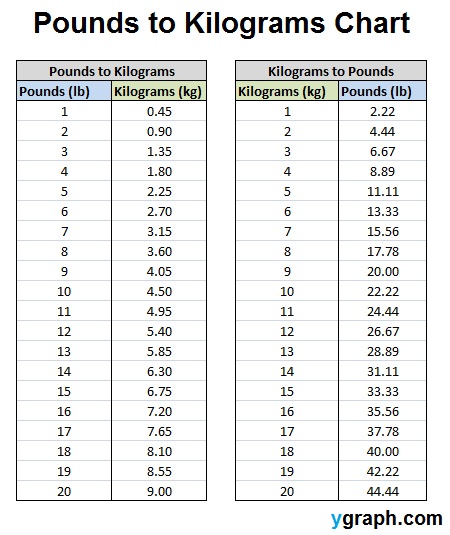Click the 6.75 value cell
The width and height of the screenshot is (450, 535).
[x=159, y=391]
